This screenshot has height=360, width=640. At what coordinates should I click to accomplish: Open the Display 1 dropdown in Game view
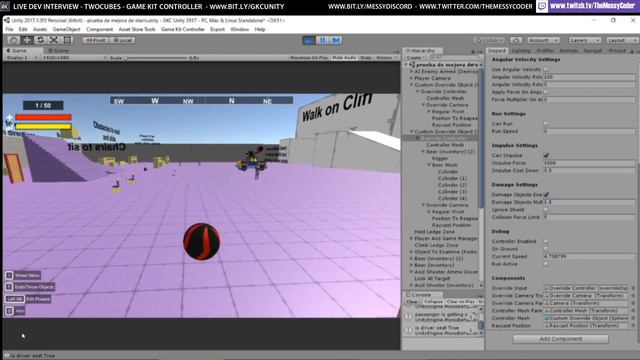[22, 58]
